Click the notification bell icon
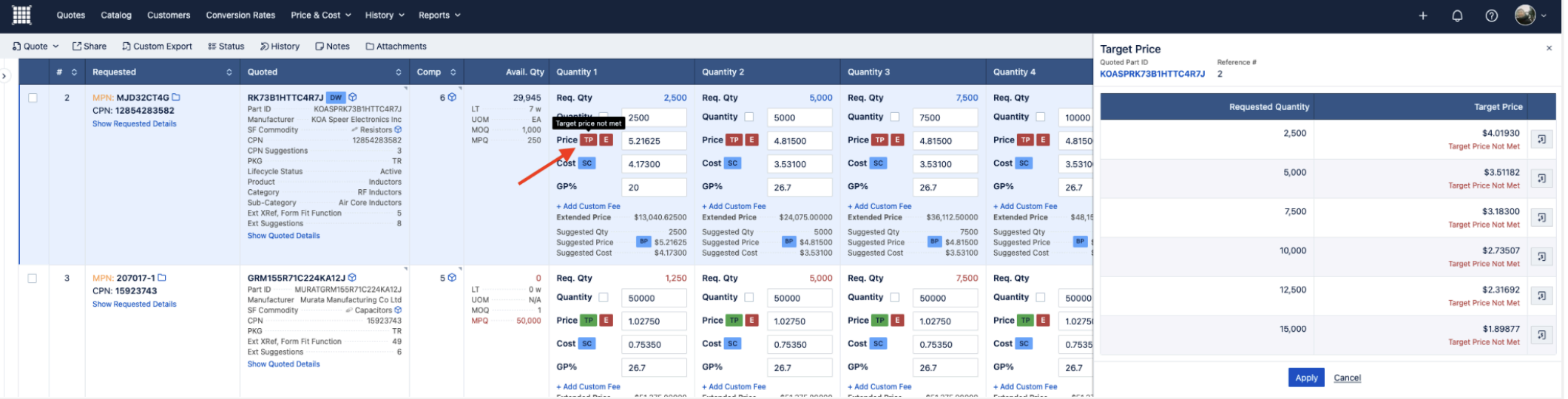 (x=1456, y=16)
